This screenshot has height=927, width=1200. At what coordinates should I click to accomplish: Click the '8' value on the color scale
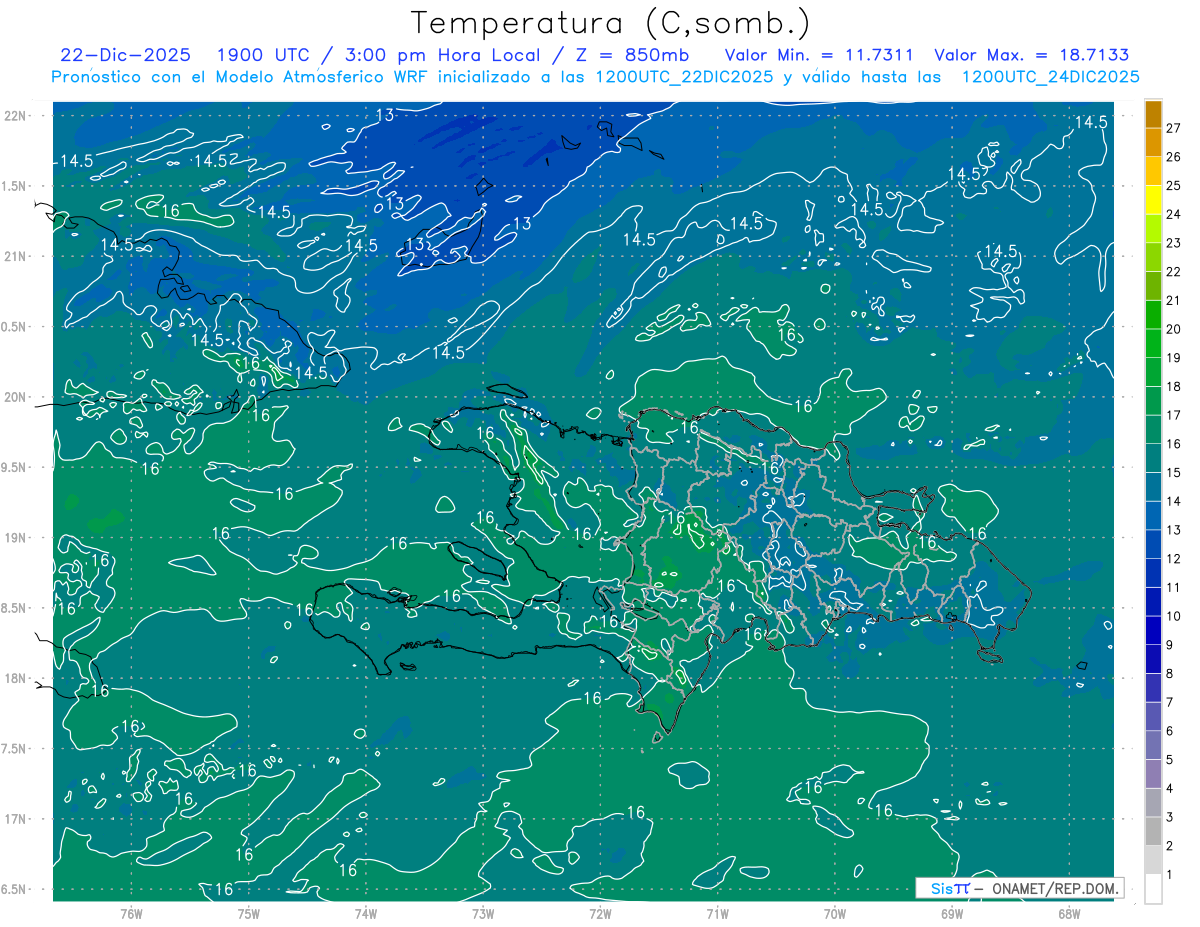[x=1171, y=674]
